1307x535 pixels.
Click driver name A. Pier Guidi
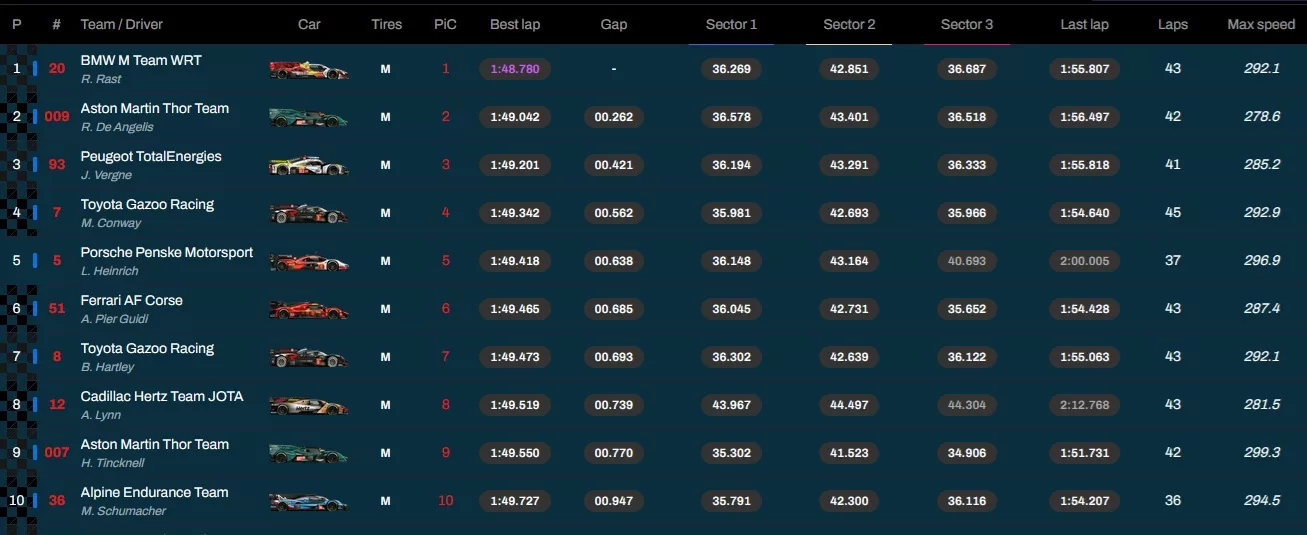115,319
